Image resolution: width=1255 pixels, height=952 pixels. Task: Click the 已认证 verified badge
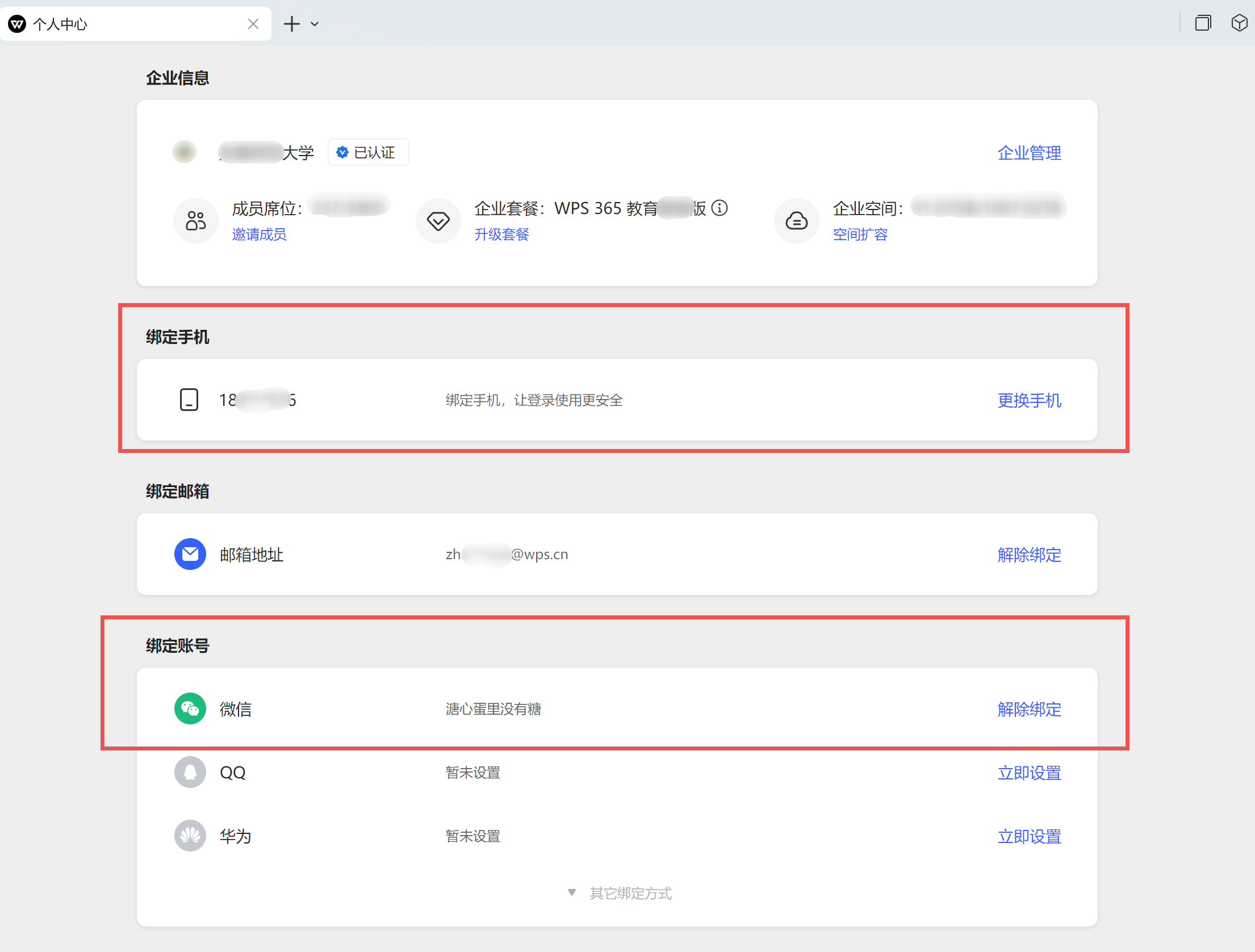pos(368,152)
